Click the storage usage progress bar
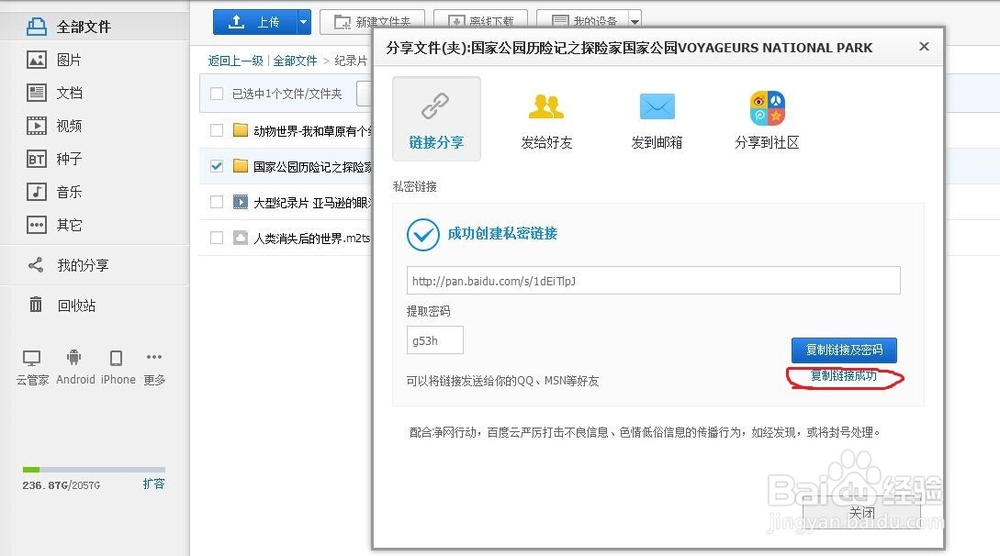 pyautogui.click(x=94, y=470)
